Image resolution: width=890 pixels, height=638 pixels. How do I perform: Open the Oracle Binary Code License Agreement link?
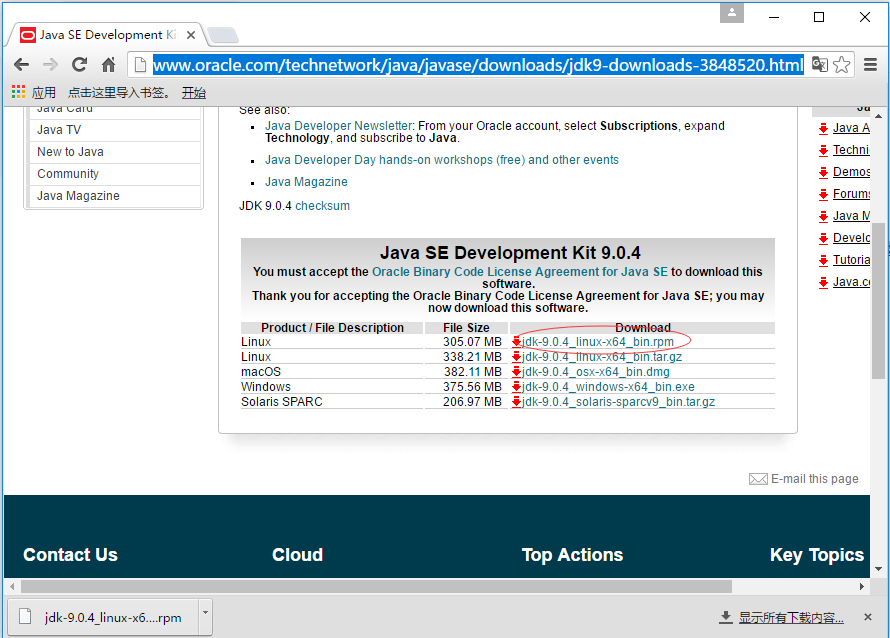(520, 272)
